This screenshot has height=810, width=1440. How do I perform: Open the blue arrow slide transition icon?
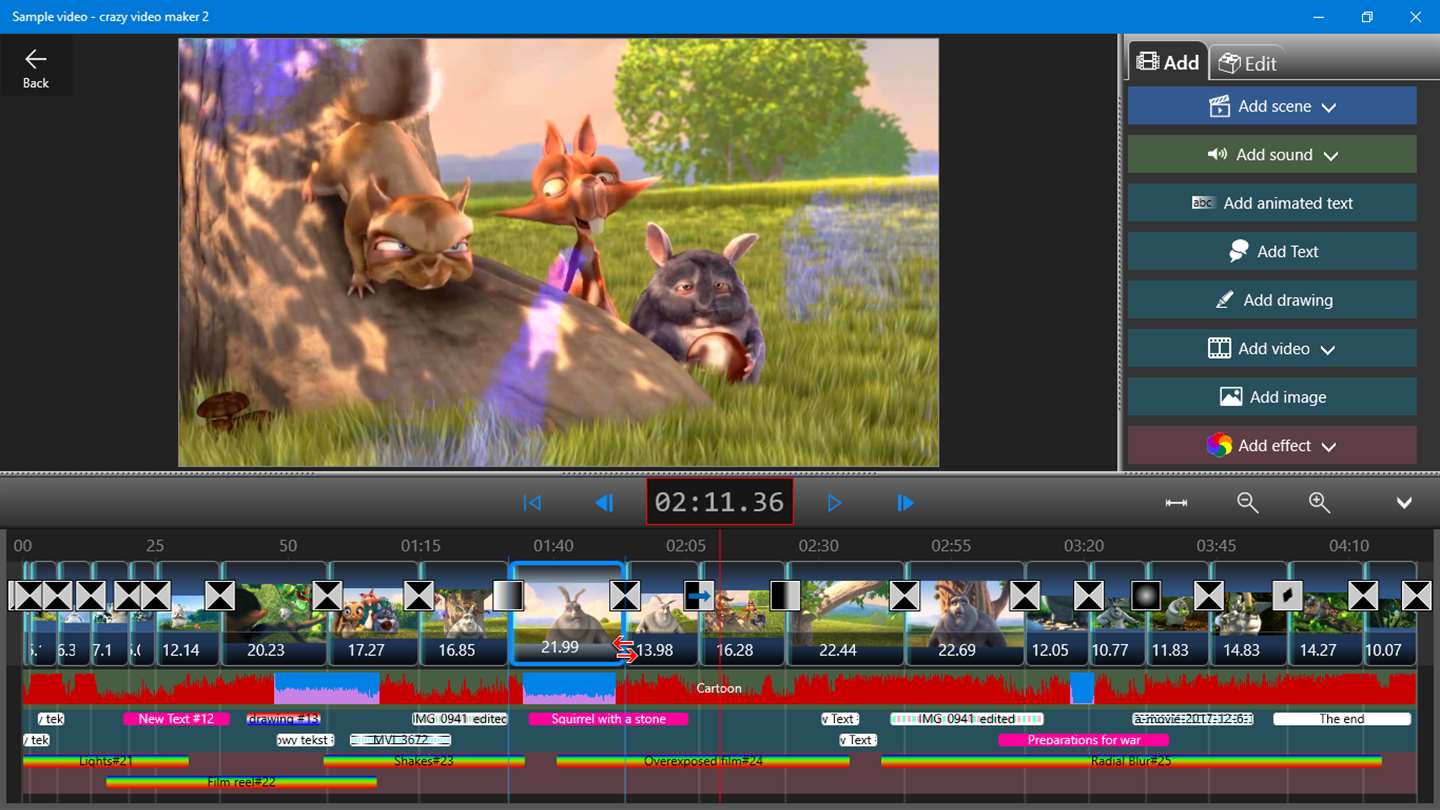point(699,596)
